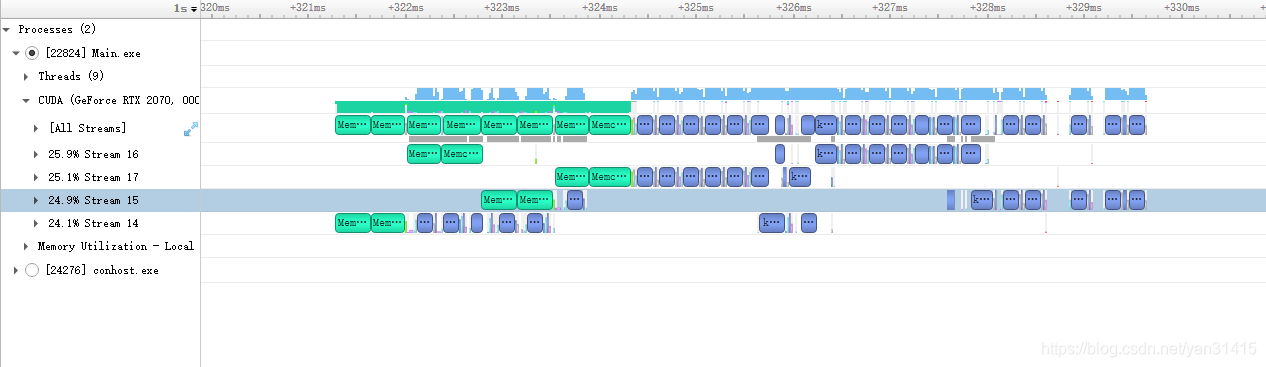This screenshot has height=367, width=1266.
Task: Select the Main.exe process radio button
Action: coord(32,53)
